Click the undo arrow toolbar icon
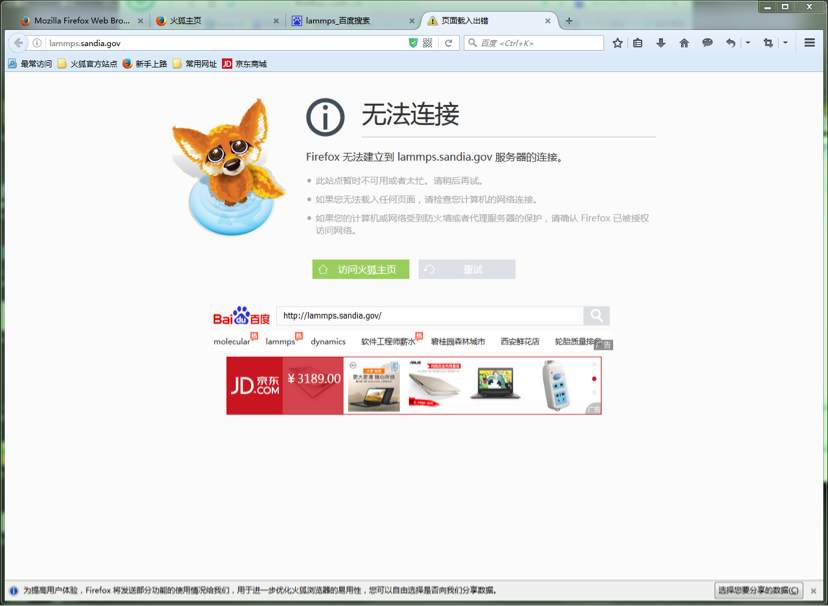 coord(730,43)
